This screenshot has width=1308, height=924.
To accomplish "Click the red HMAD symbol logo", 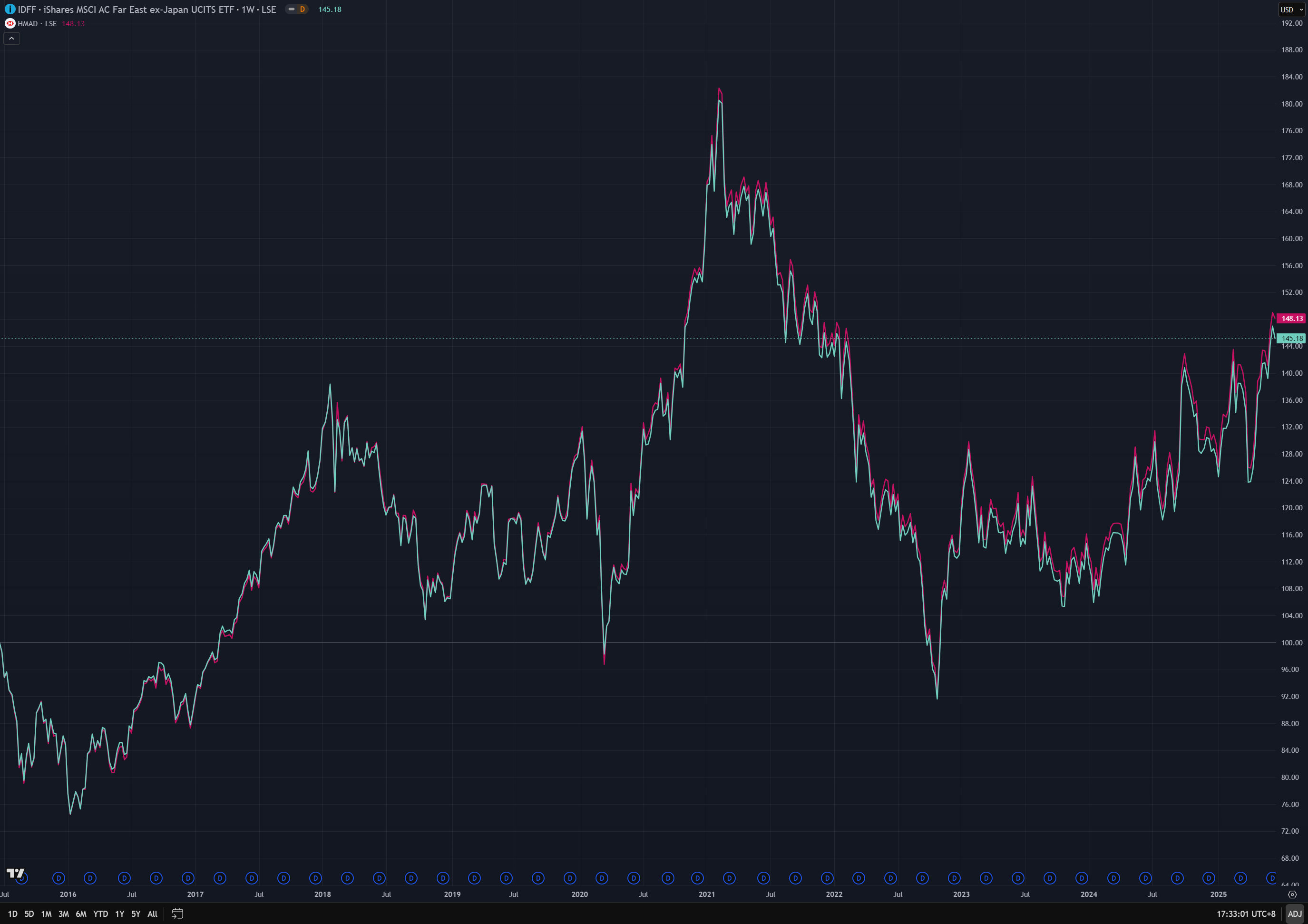I will (x=10, y=23).
